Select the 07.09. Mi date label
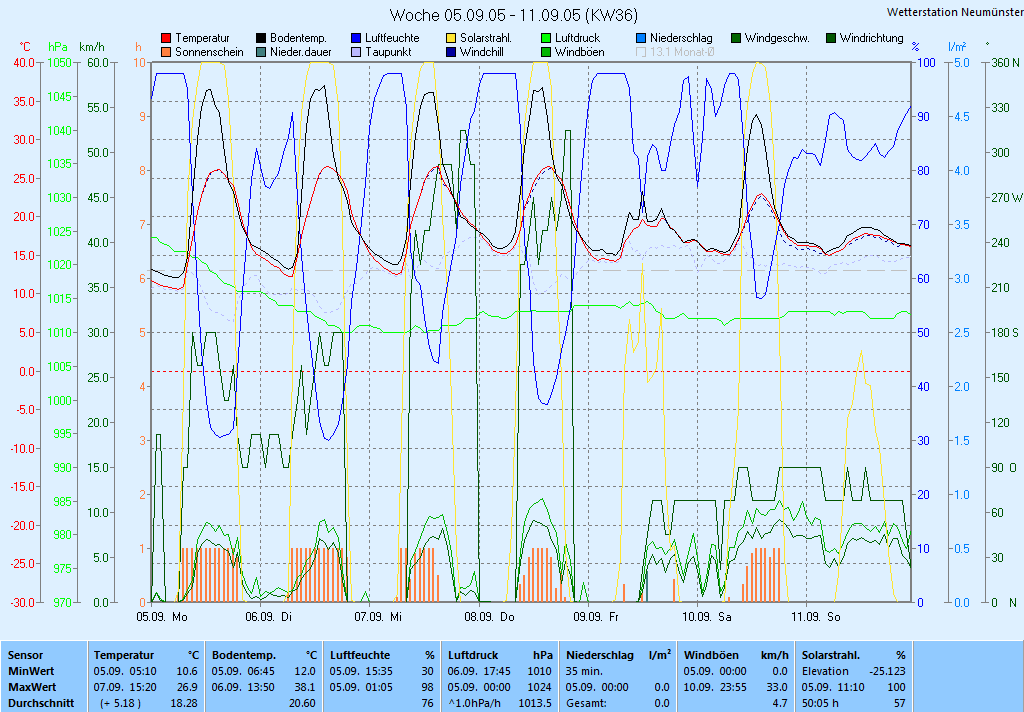The height and width of the screenshot is (712, 1024). 378,617
